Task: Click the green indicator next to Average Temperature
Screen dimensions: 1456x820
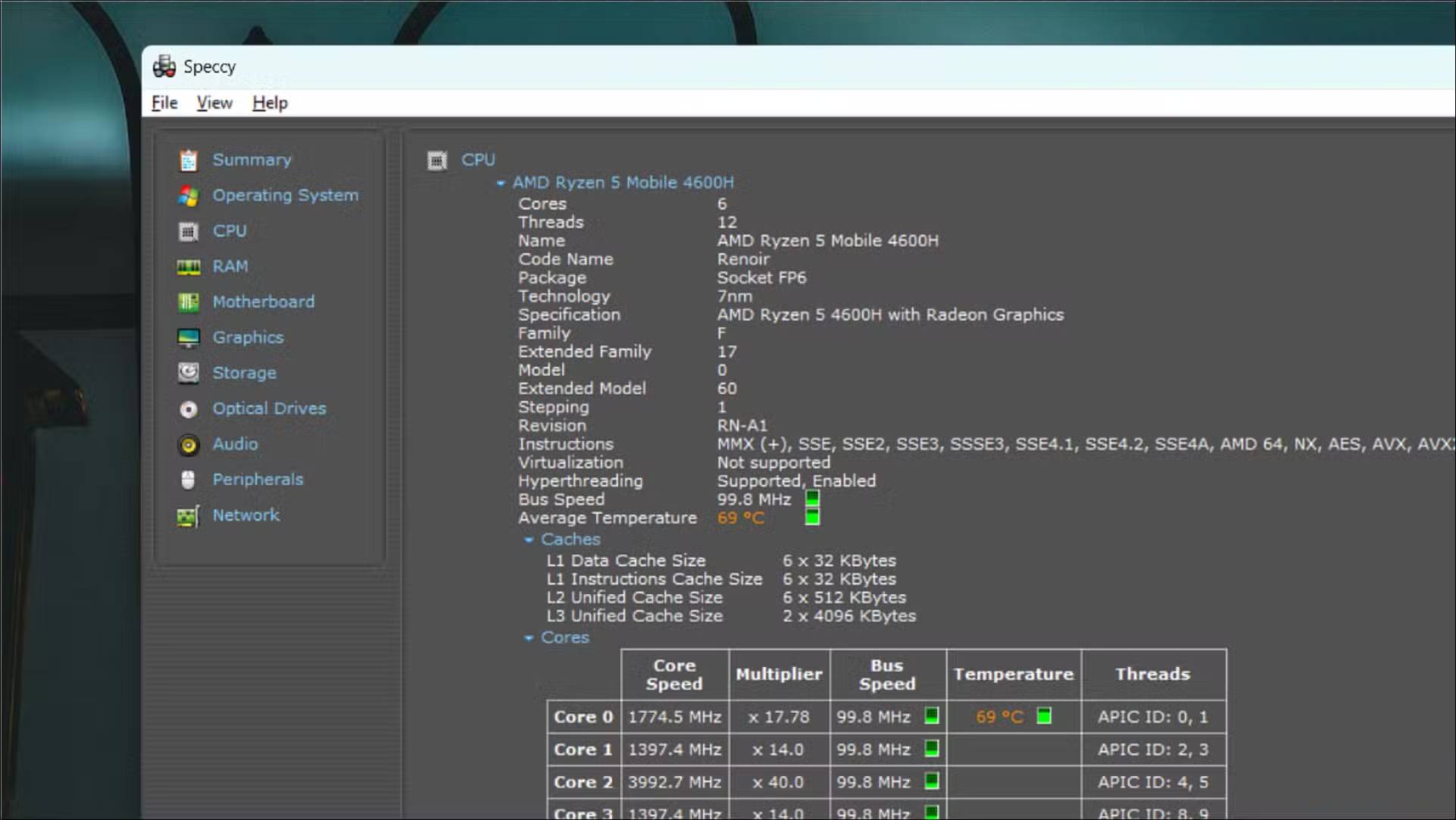Action: point(812,518)
